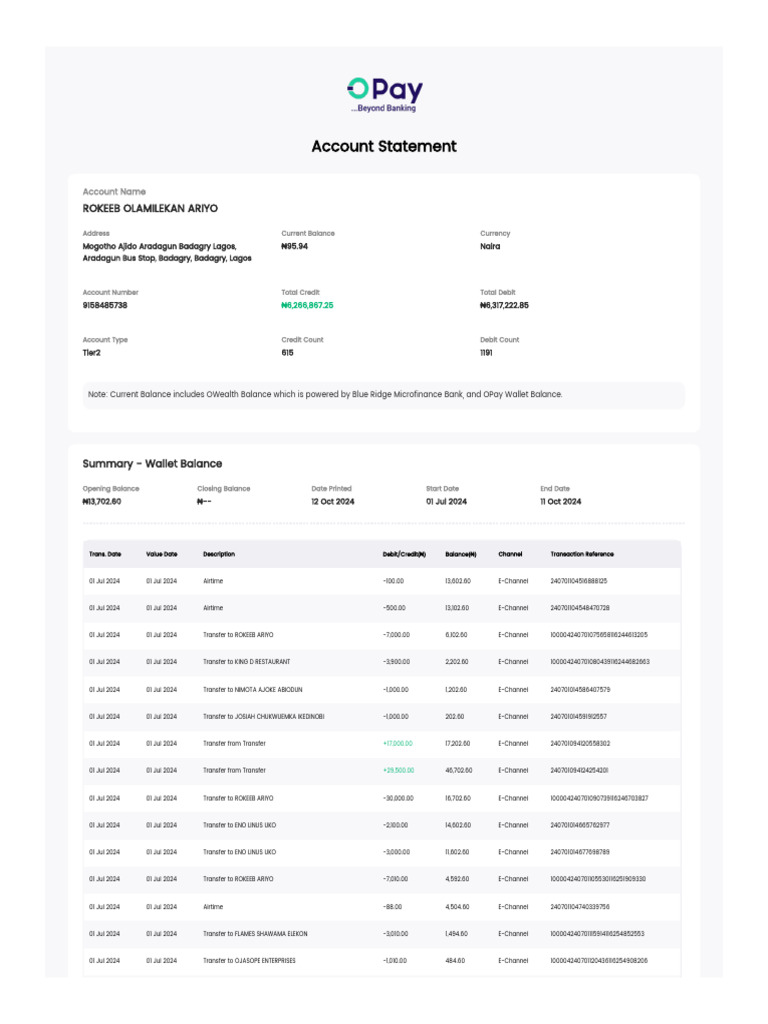Click the note about OWealth Balance
Image resolution: width=768 pixels, height=1024 pixels.
325,394
